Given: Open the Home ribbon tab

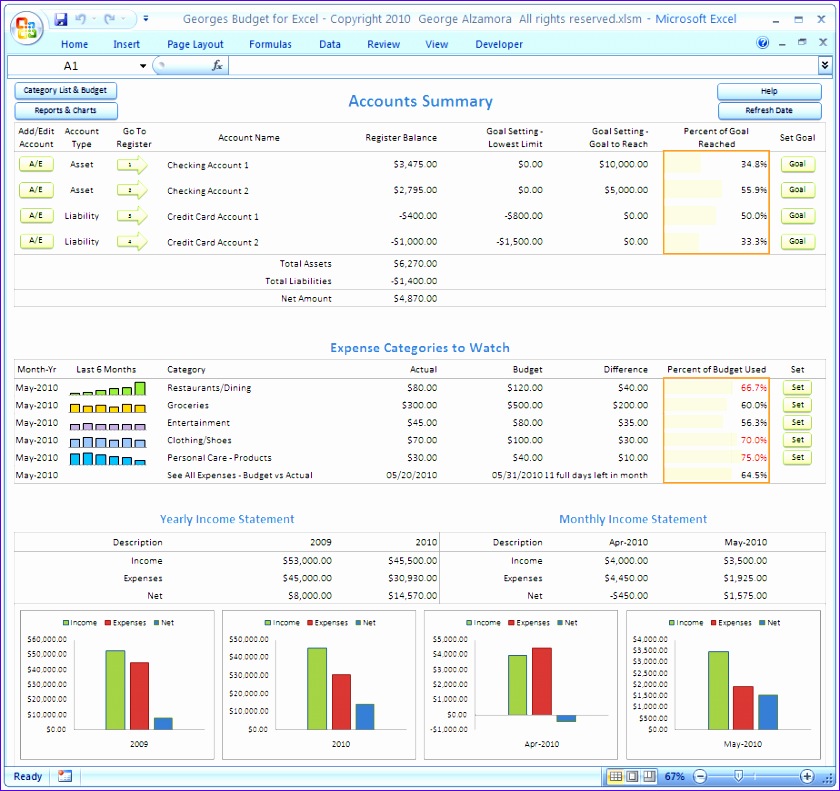Looking at the screenshot, I should click(74, 44).
